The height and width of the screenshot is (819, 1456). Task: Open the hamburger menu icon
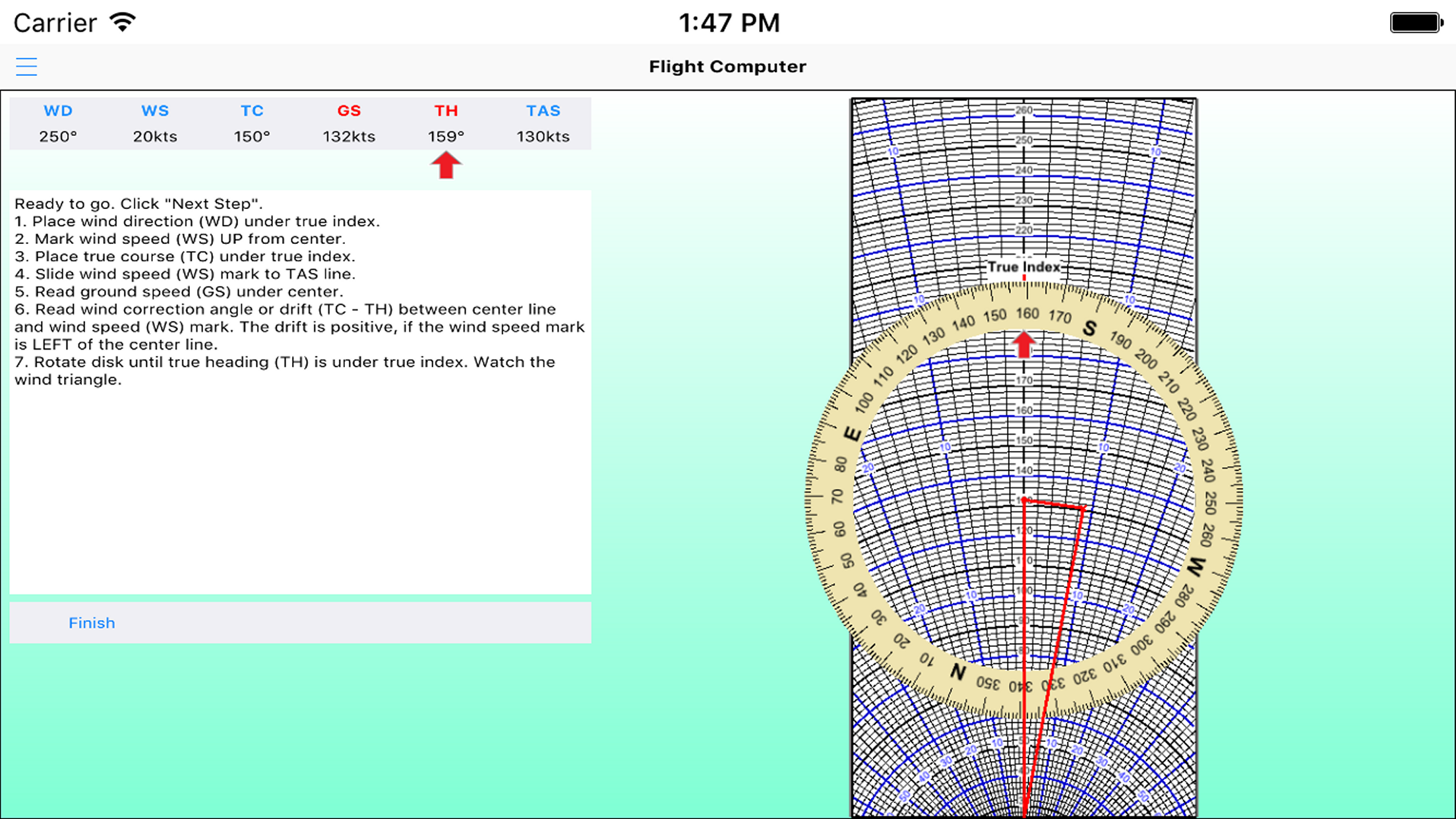(x=26, y=67)
